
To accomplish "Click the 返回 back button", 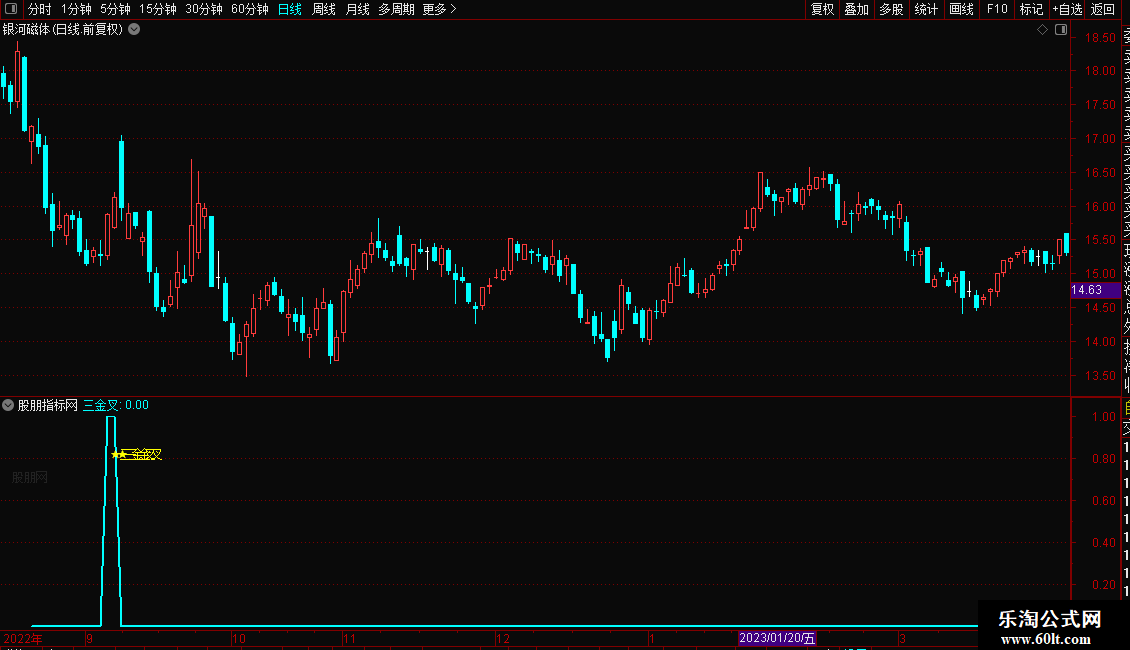I will click(1103, 9).
